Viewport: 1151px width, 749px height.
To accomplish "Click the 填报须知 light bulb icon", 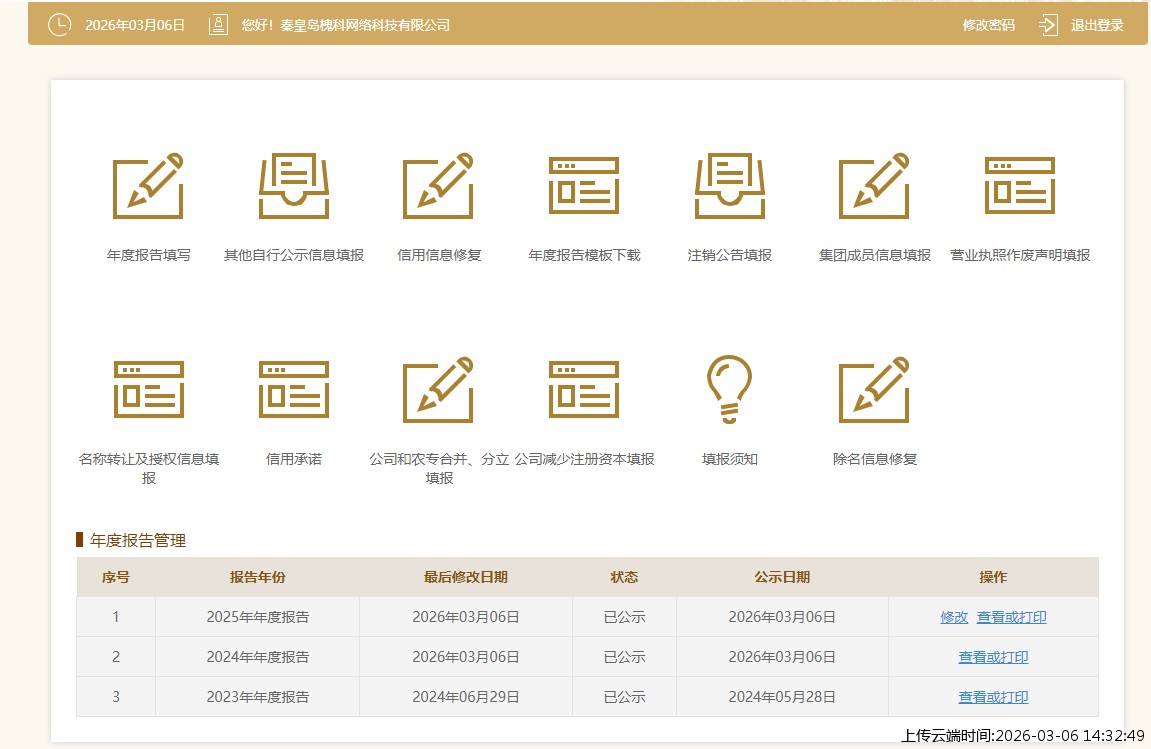I will click(728, 390).
